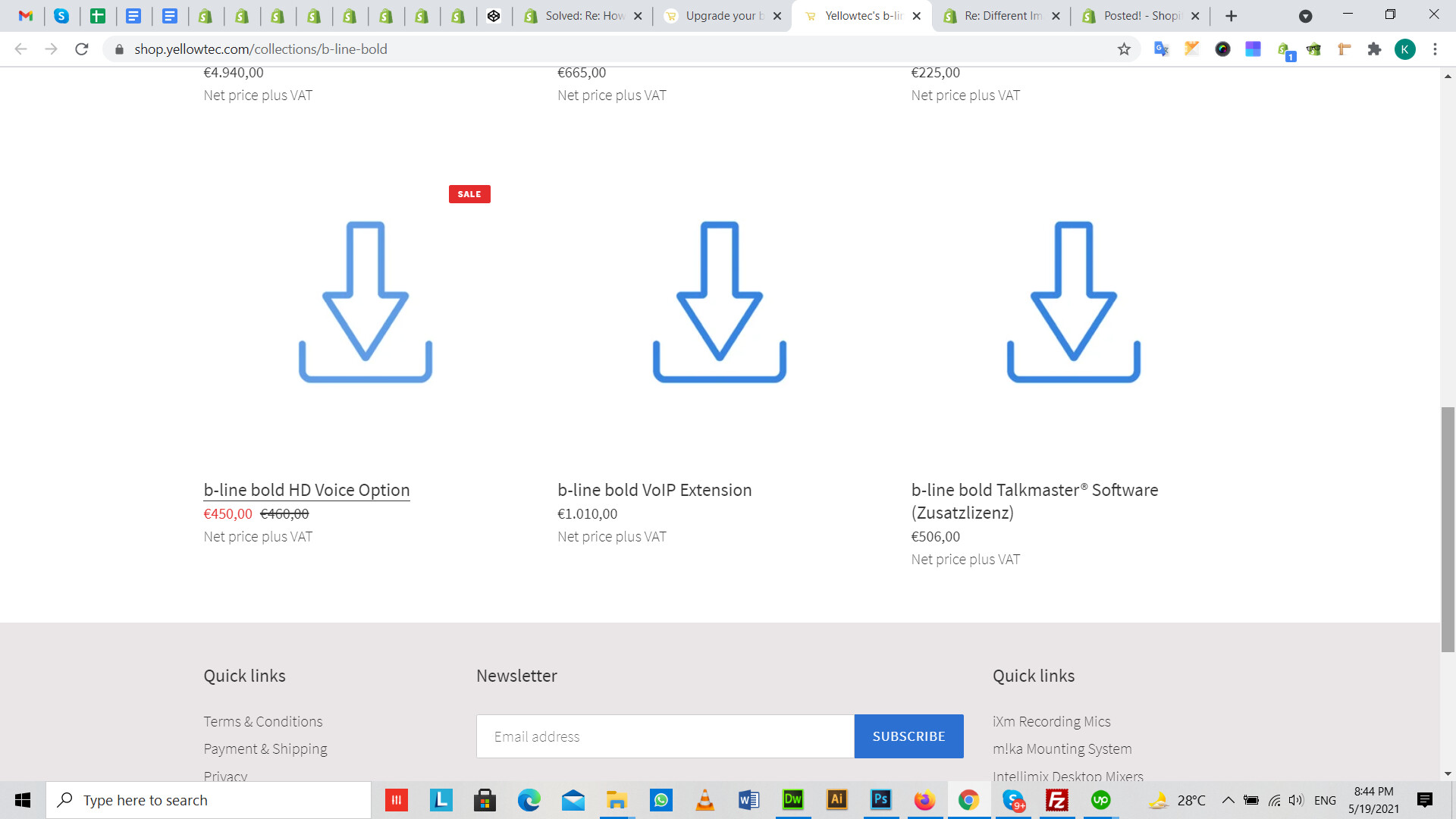Show hidden system tray icons
Viewport: 1456px width, 819px height.
(1228, 800)
